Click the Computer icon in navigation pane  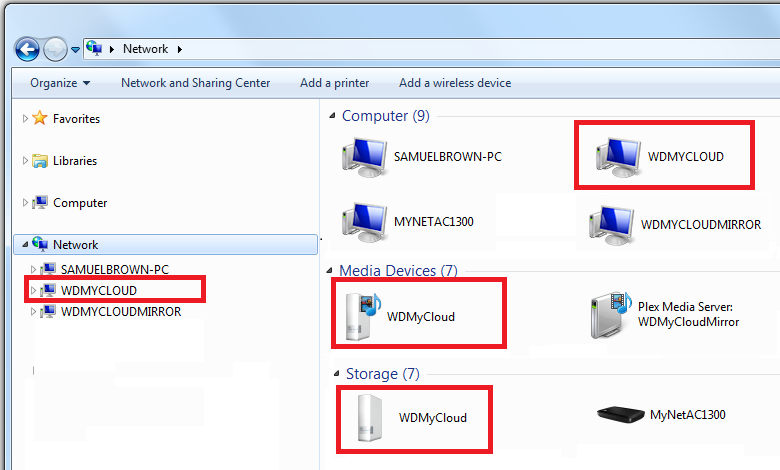coord(40,202)
